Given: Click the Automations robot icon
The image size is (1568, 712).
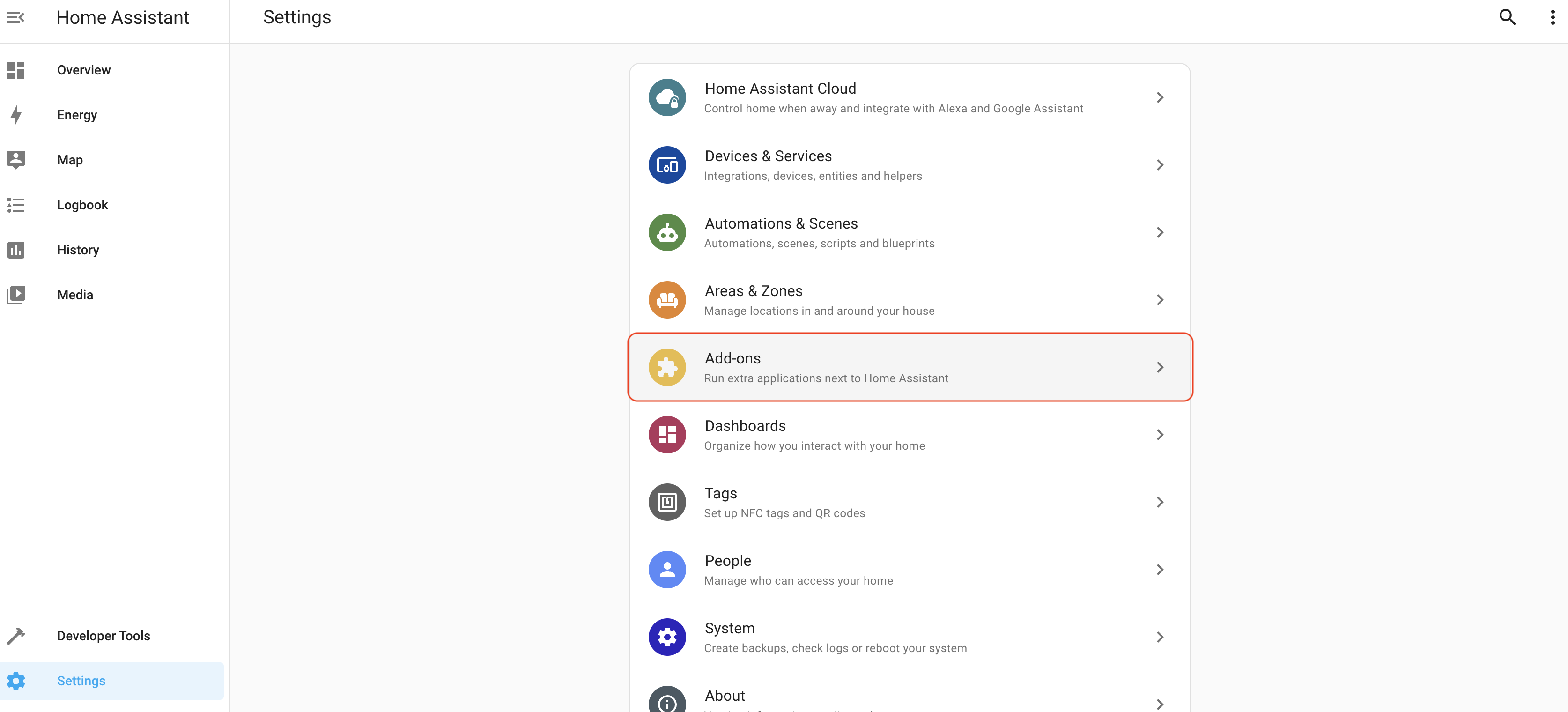Looking at the screenshot, I should coord(666,232).
